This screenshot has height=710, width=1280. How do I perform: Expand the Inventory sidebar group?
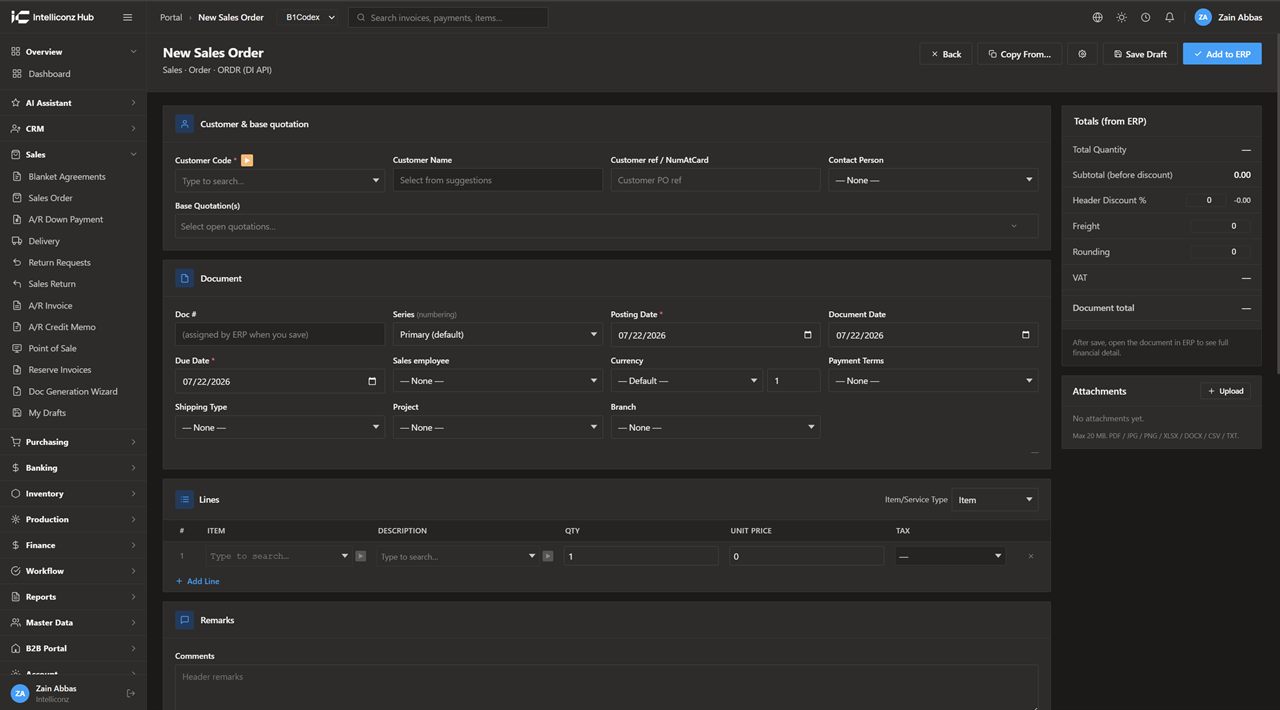73,494
